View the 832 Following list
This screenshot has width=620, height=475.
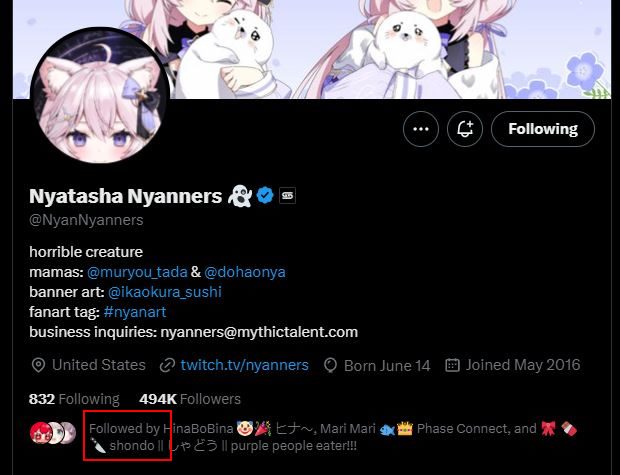(x=74, y=399)
